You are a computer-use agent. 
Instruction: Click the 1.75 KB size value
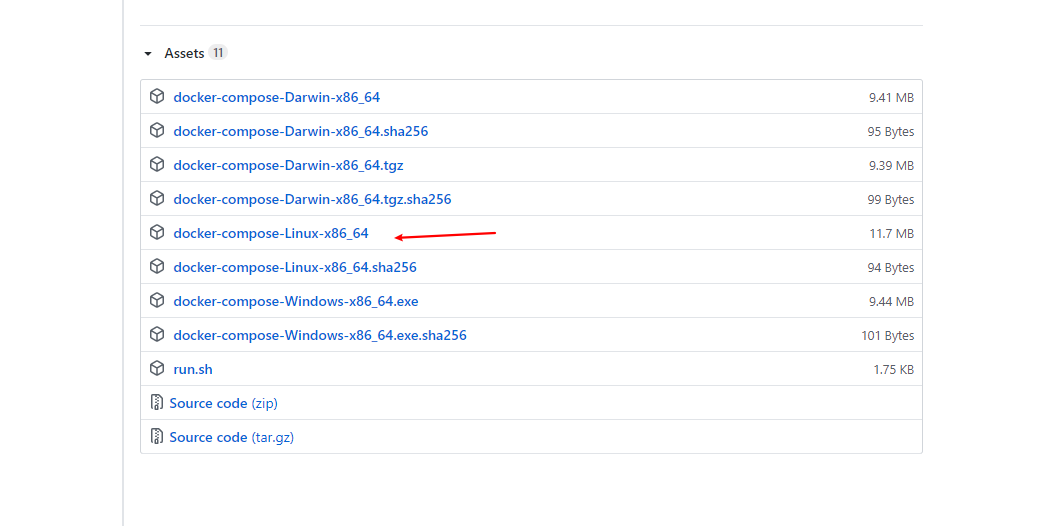(893, 370)
